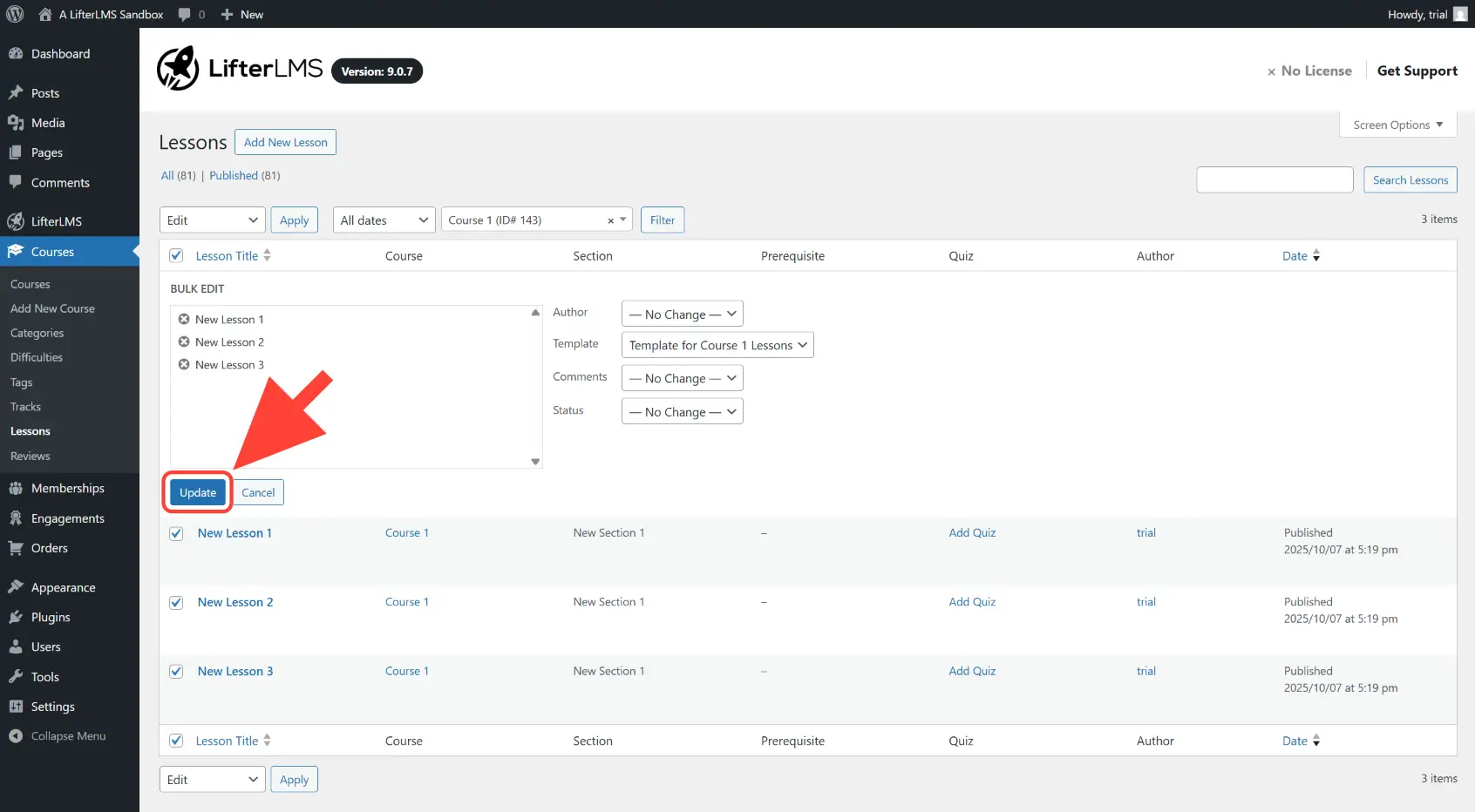Remove New Lesson 1 from bulk edit

(x=184, y=319)
